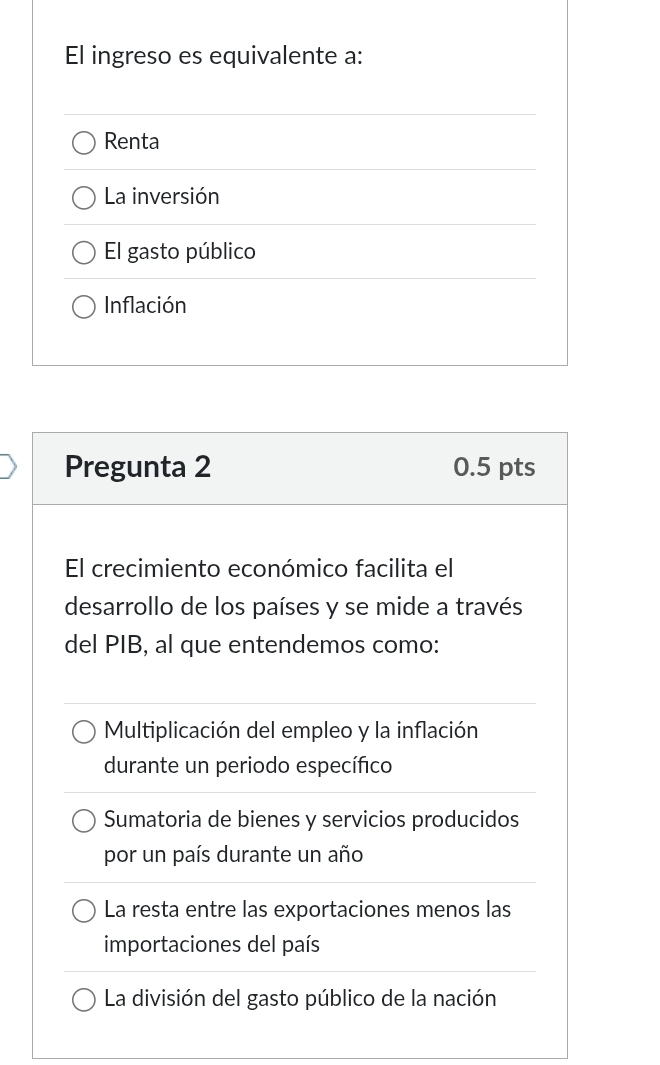Click the La inversión answer text

(162, 197)
